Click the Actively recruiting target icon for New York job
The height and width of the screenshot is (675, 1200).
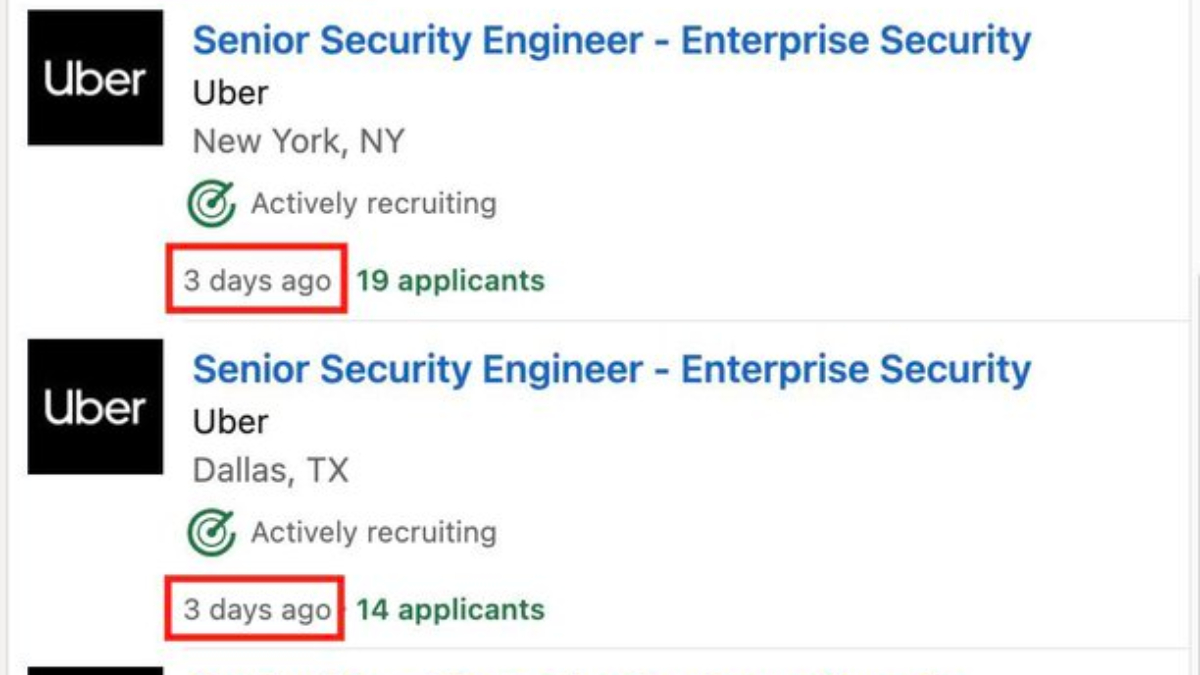tap(211, 204)
